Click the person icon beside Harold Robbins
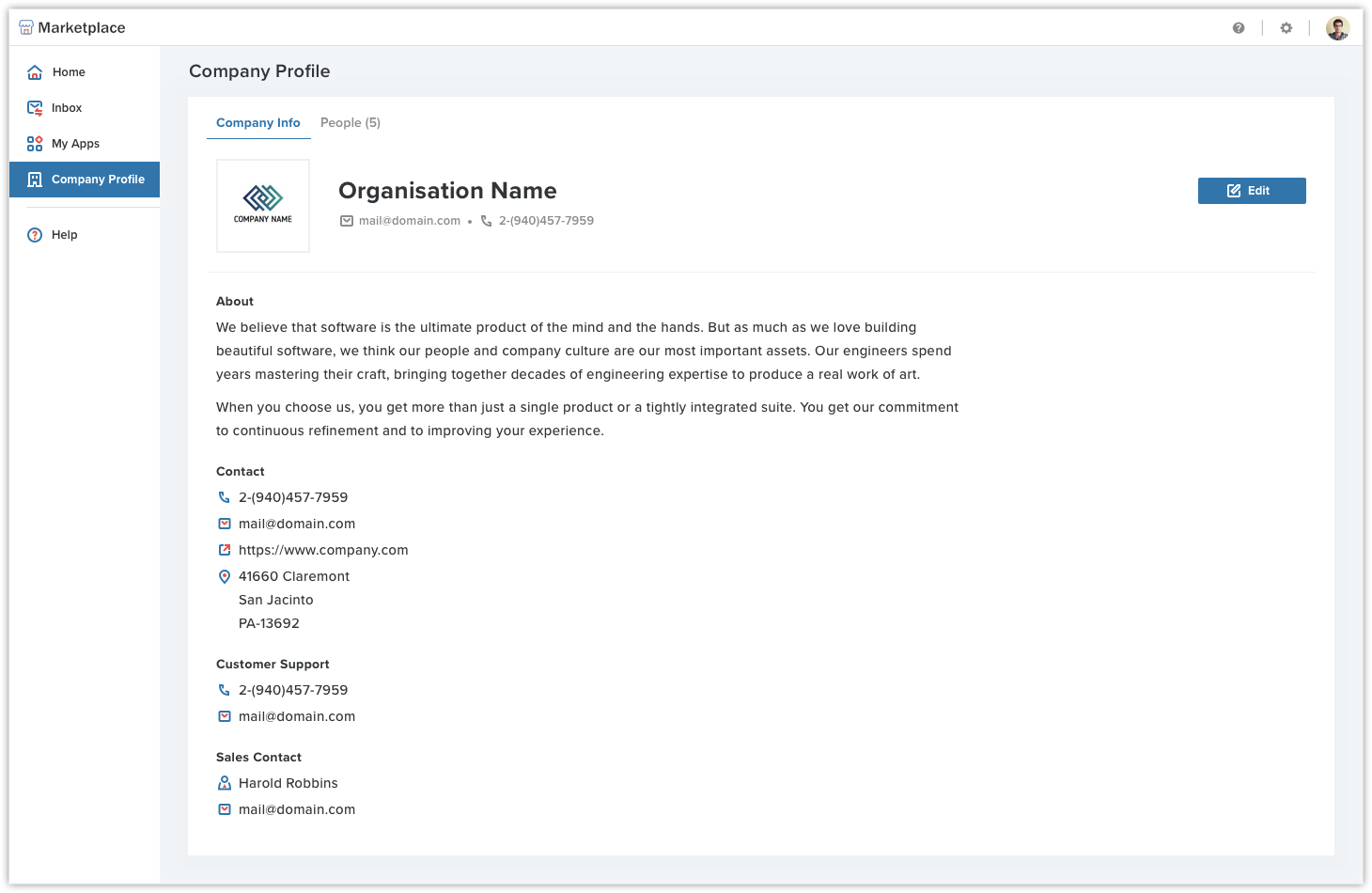Image resolution: width=1372 pixels, height=893 pixels. tap(225, 782)
